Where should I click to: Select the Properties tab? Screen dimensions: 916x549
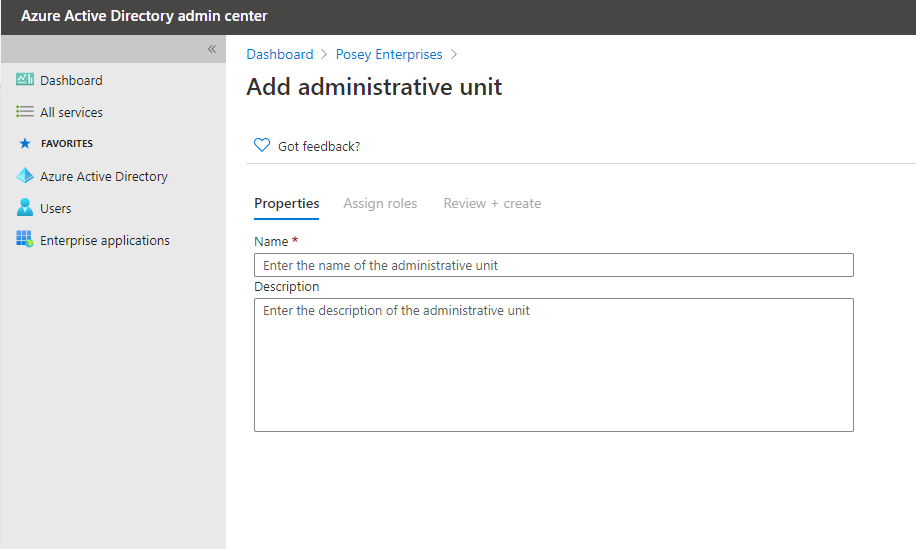pyautogui.click(x=286, y=203)
